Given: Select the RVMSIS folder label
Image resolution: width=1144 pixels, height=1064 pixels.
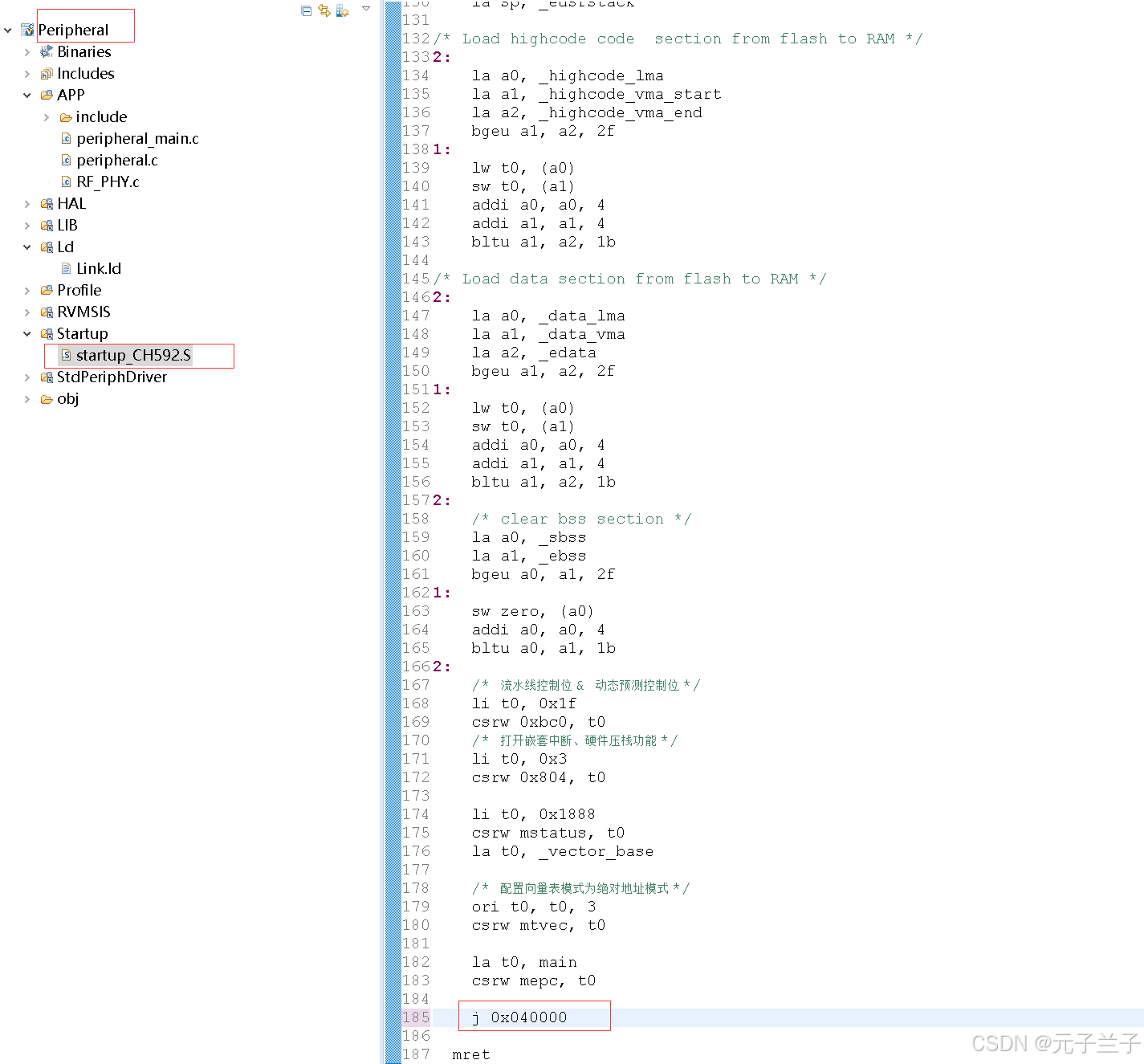Looking at the screenshot, I should tap(83, 312).
